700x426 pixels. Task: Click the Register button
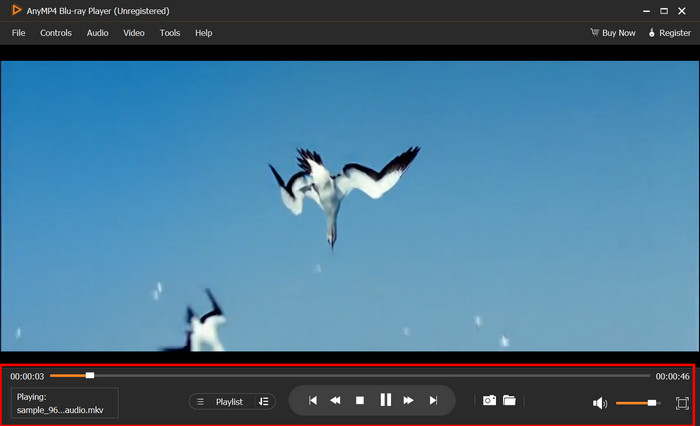(669, 33)
